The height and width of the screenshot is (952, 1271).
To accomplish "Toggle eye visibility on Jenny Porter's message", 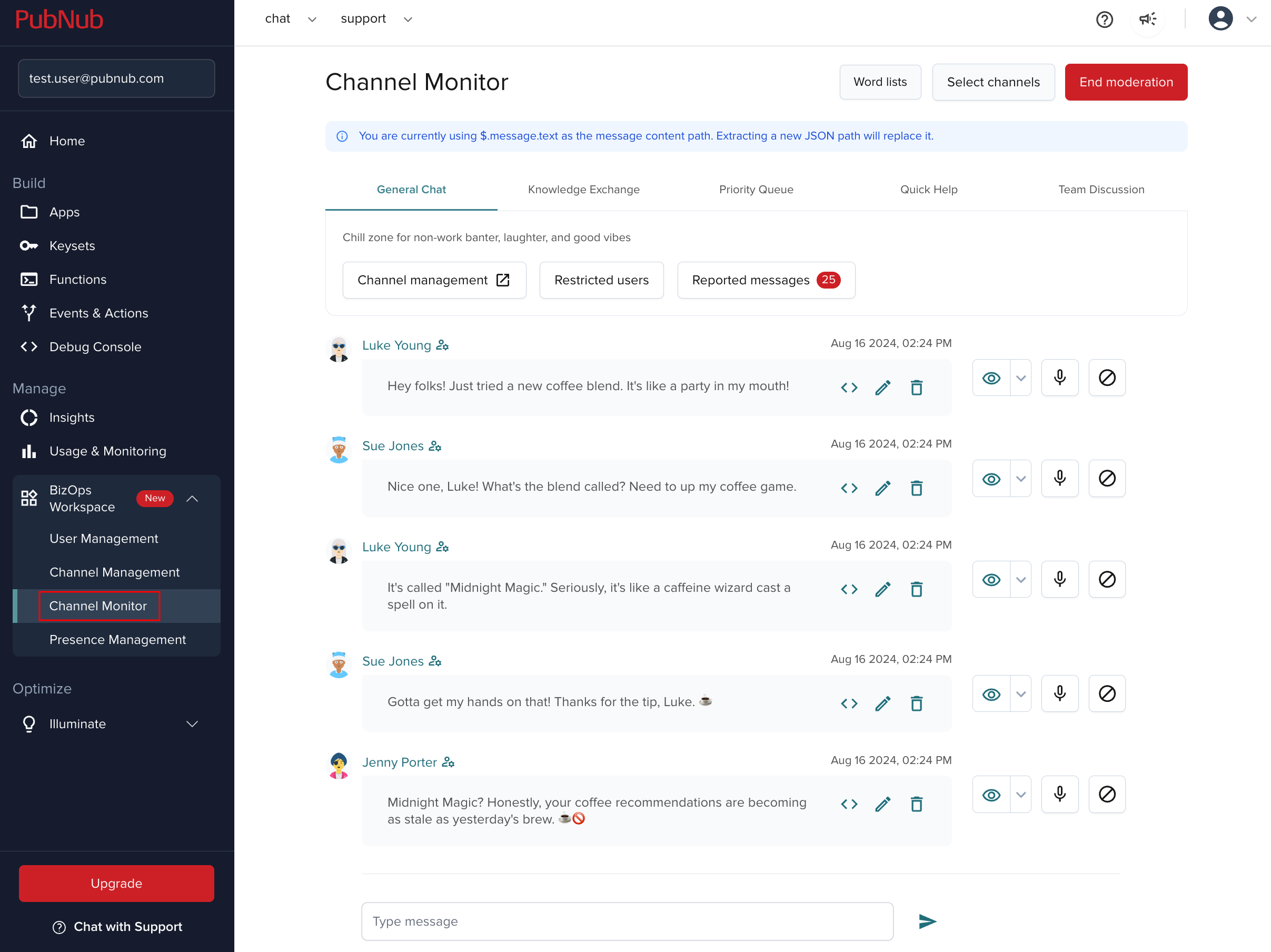I will pyautogui.click(x=991, y=794).
